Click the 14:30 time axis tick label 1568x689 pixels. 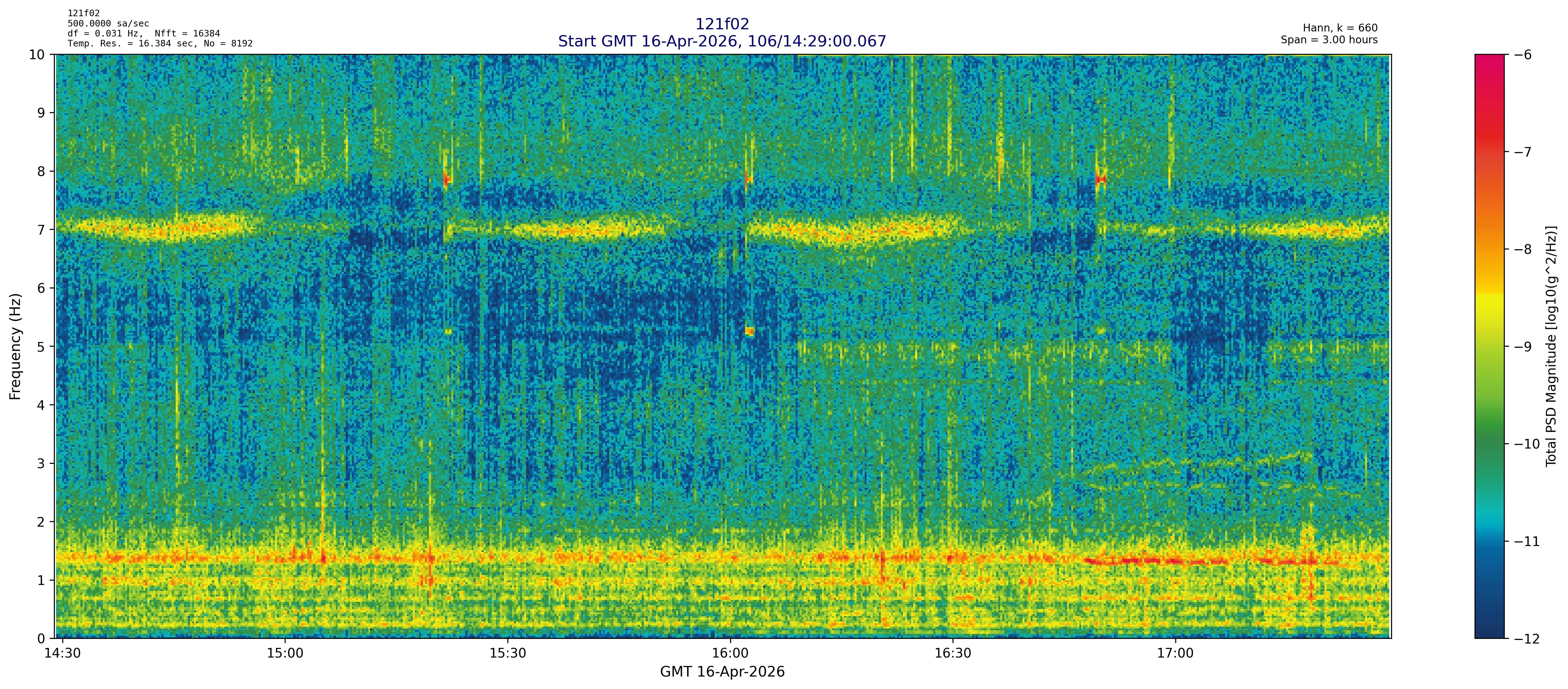pyautogui.click(x=63, y=654)
